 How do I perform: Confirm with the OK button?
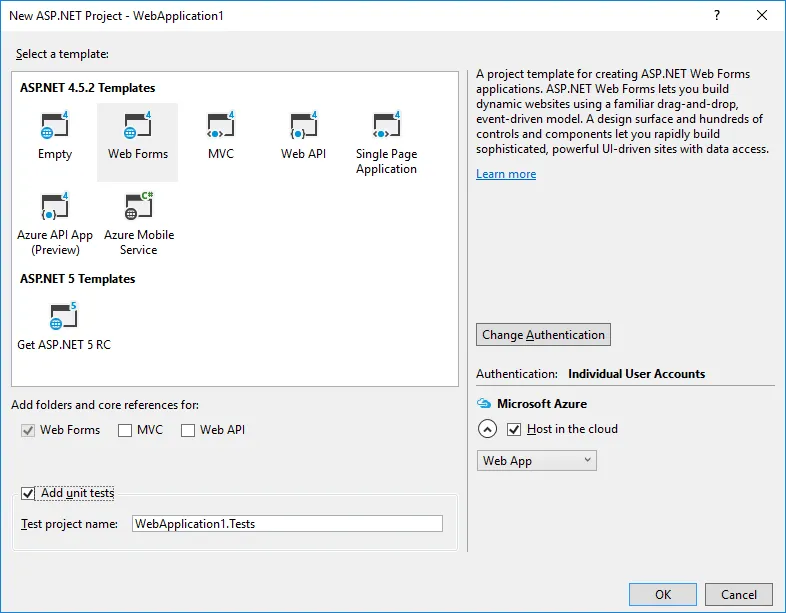click(x=663, y=594)
